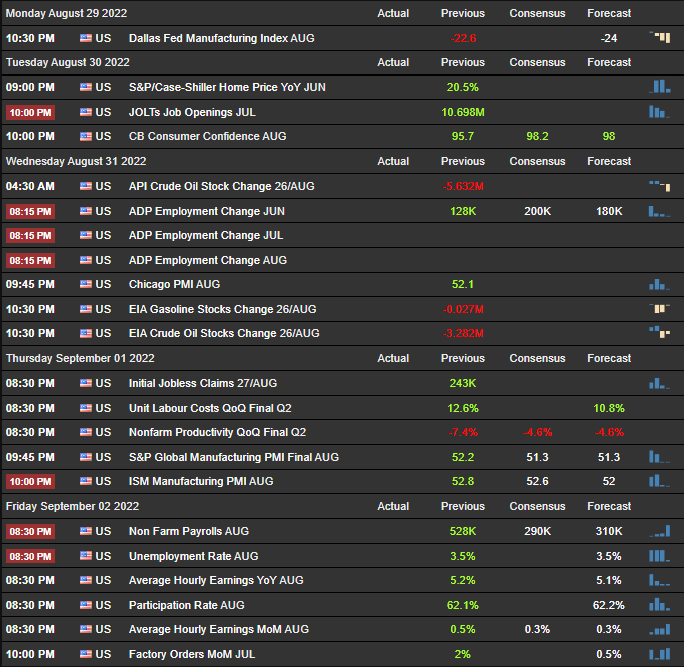Open Average Hourly Earnings MoM AUG event
The image size is (684, 667).
(219, 629)
